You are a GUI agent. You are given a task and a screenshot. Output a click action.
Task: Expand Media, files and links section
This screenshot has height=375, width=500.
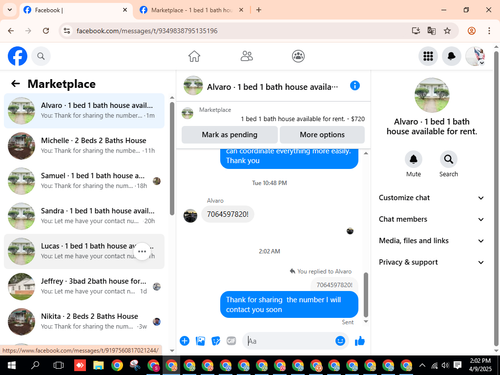pyautogui.click(x=431, y=241)
